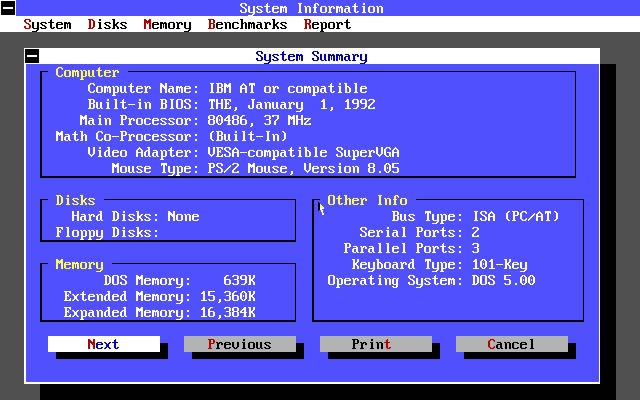Screen dimensions: 640x400
Task: Click the 'Operating System:' label
Action: 396,281
